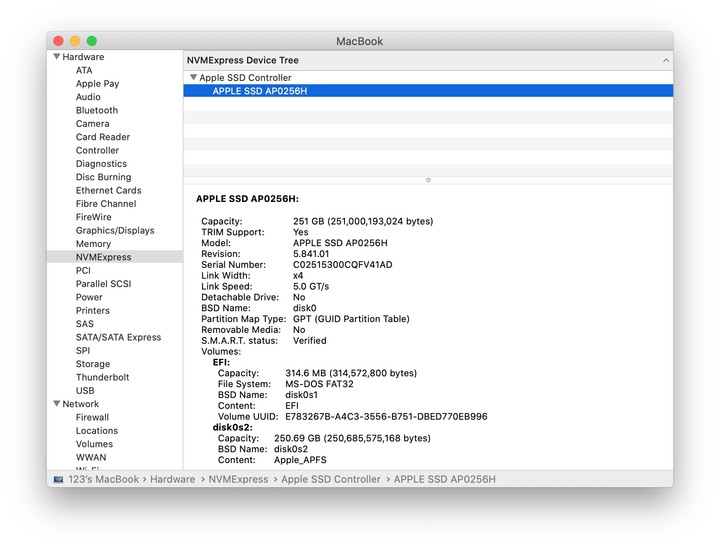Viewport: 720px width, 549px height.
Task: Click GPT (GUID Partition Table) value
Action: [351, 319]
